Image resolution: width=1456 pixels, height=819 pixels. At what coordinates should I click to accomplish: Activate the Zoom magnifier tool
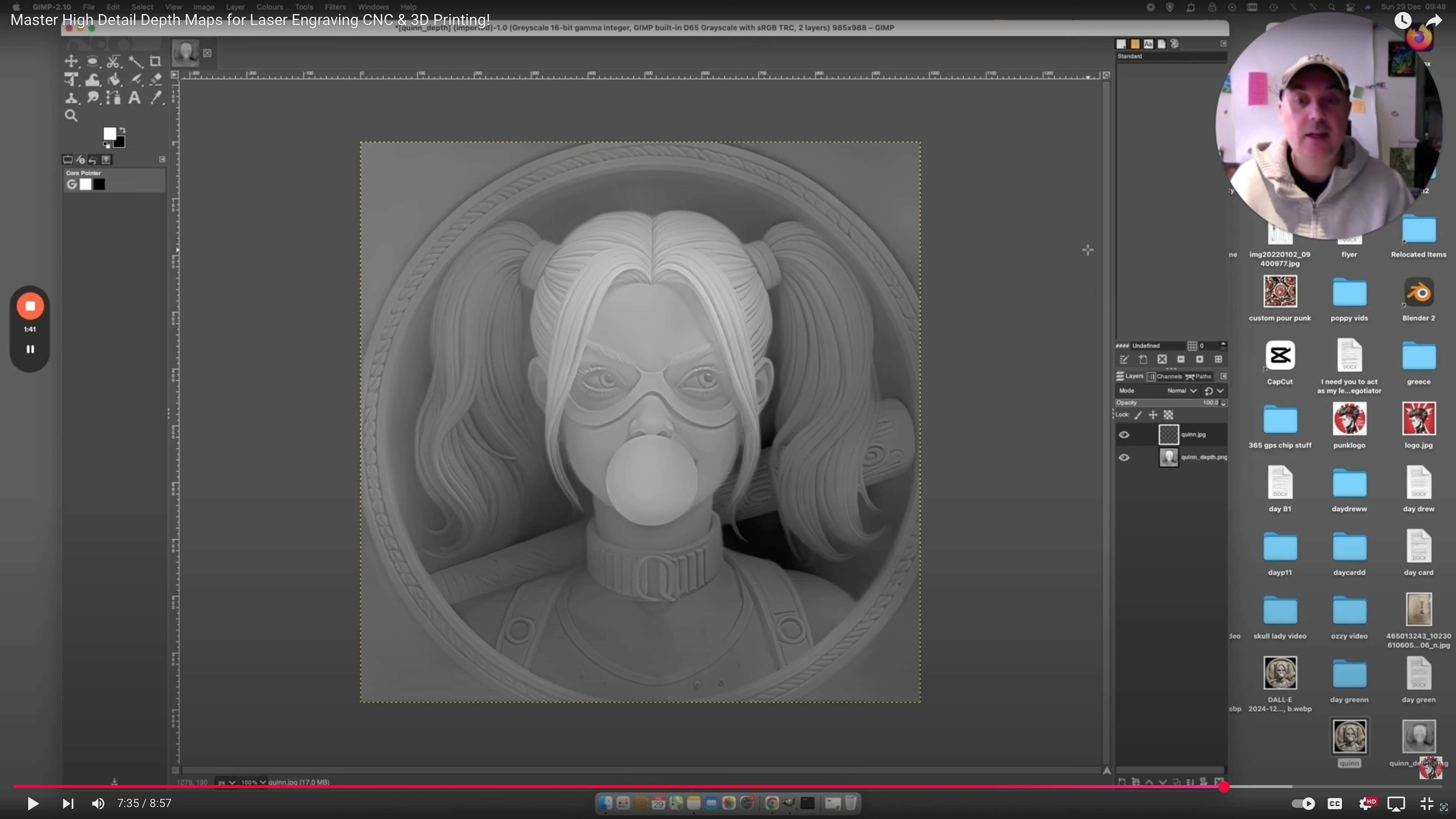pos(71,116)
